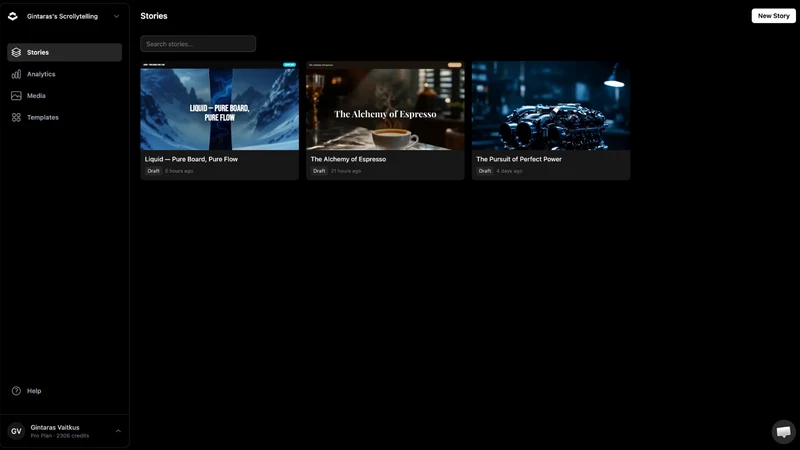
Task: Click the Help question mark icon
Action: tap(16, 391)
